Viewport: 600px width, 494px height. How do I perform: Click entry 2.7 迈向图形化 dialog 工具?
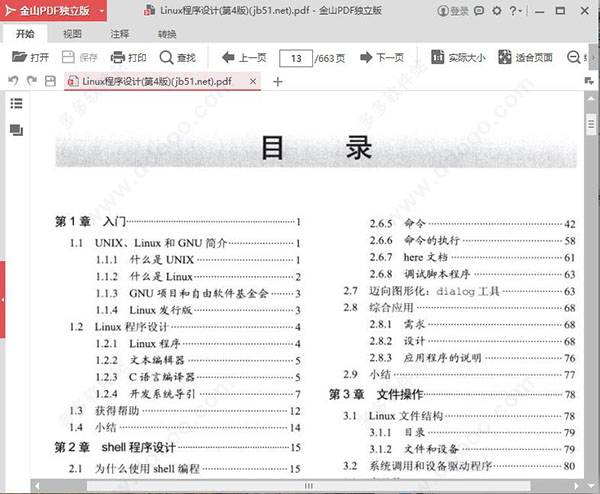(x=459, y=291)
